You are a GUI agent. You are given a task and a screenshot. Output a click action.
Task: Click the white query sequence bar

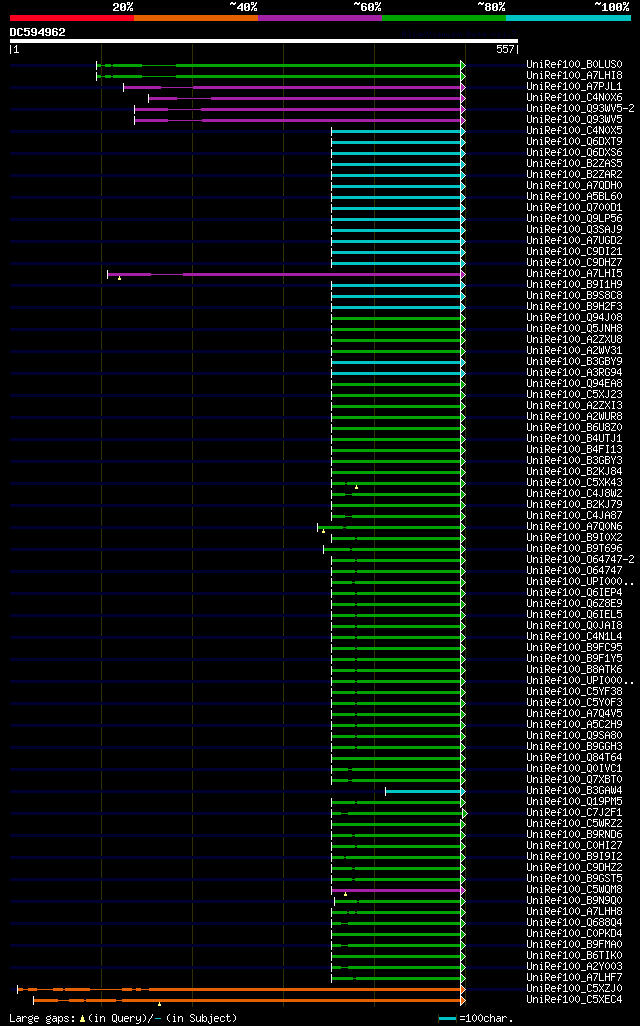click(x=264, y=41)
